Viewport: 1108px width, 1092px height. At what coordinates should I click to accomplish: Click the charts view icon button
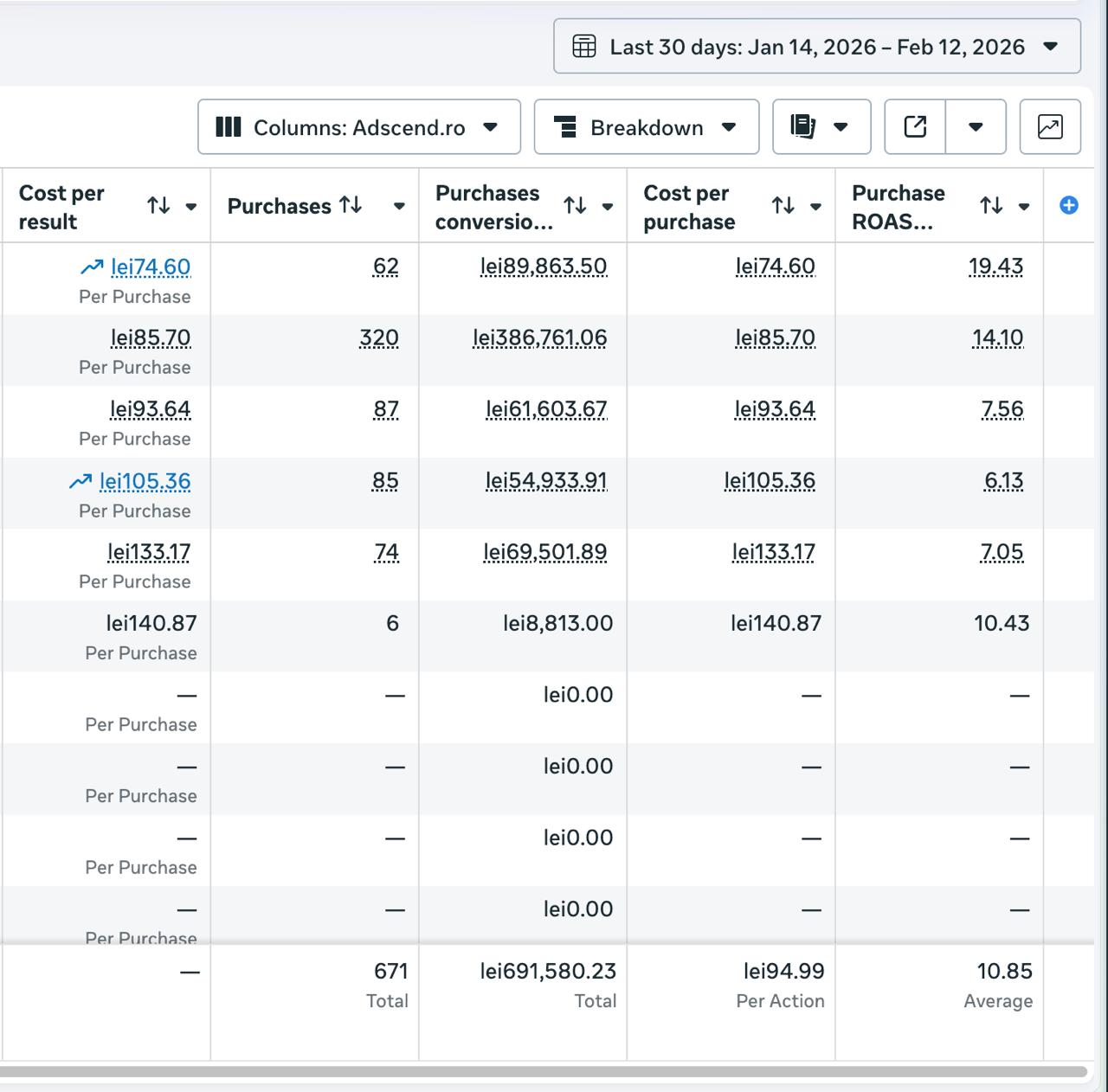tap(1050, 127)
